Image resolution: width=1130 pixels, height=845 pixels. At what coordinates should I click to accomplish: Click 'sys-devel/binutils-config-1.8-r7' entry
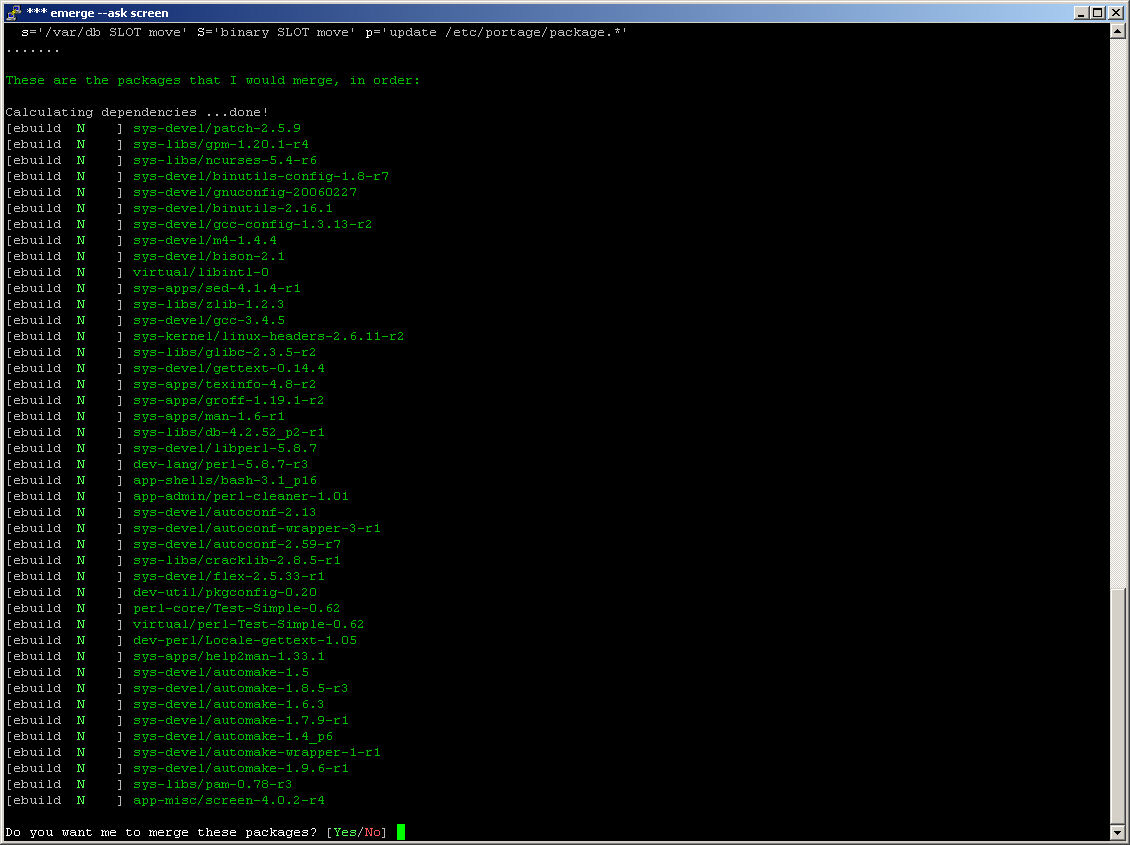(x=261, y=176)
